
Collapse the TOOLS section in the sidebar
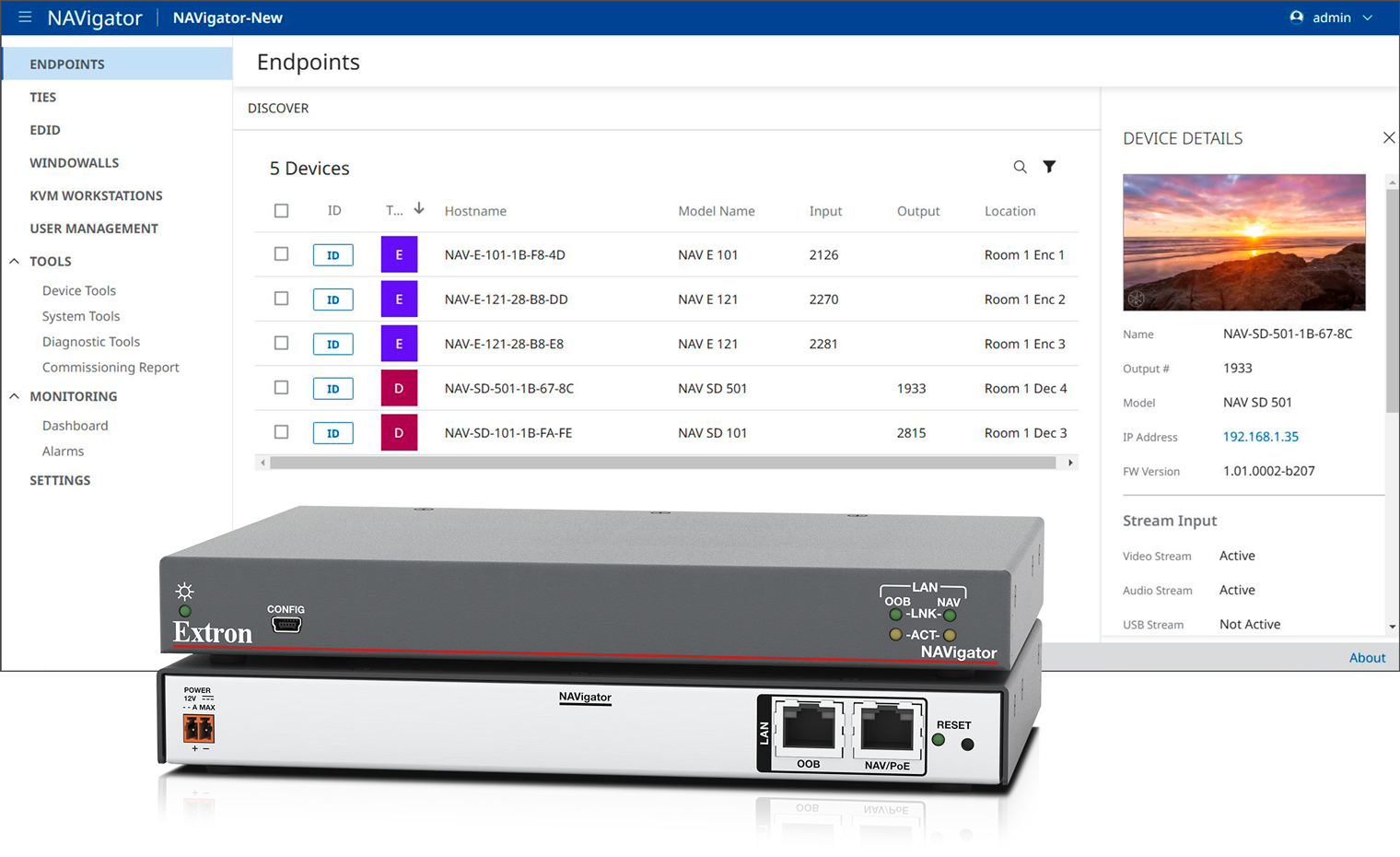click(x=14, y=261)
